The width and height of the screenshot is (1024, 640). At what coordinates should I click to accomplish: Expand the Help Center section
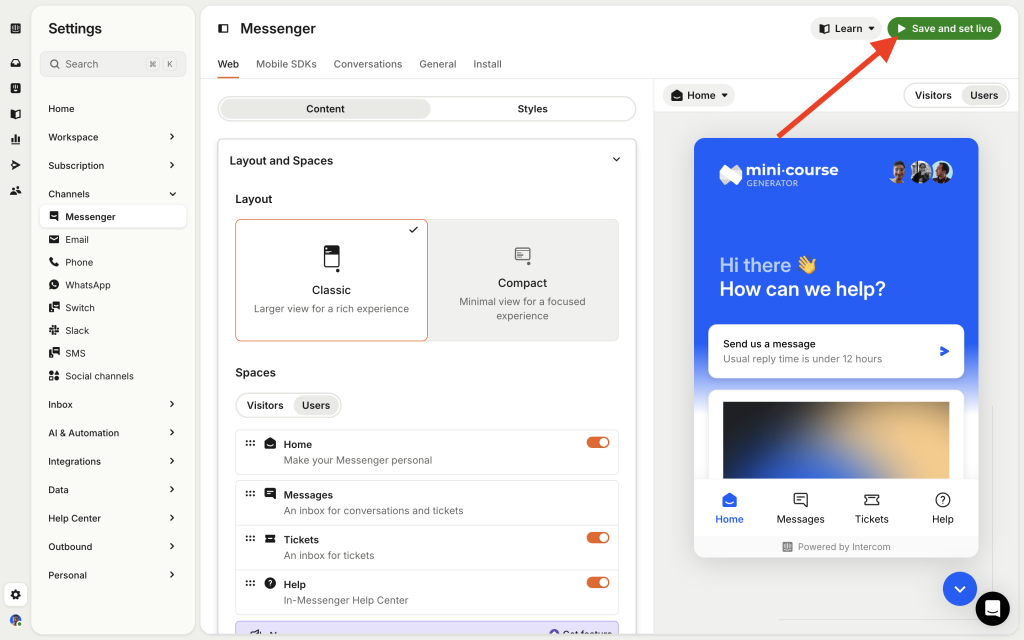(x=113, y=518)
